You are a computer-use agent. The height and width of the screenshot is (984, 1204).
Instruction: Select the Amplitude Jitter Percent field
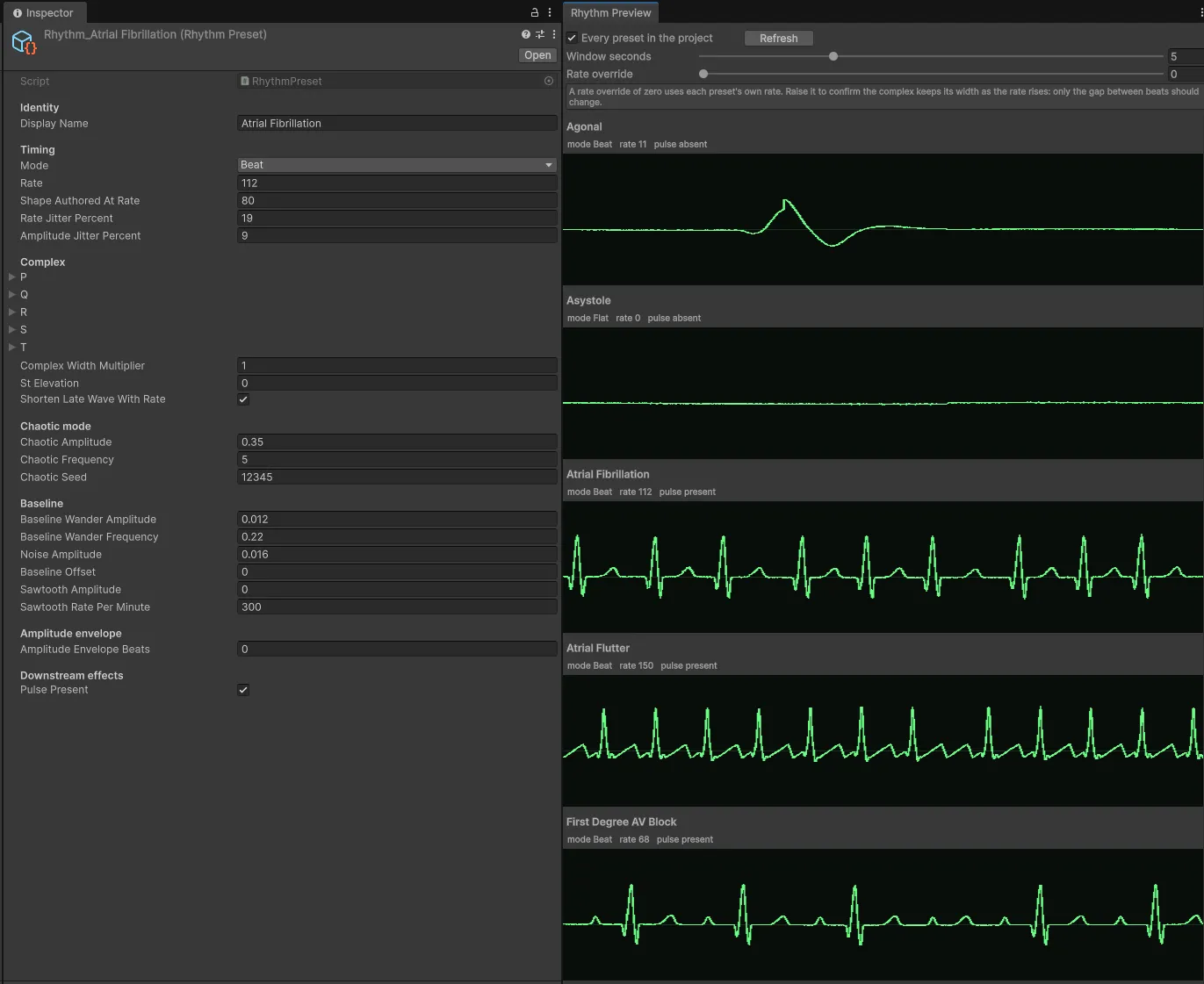397,236
